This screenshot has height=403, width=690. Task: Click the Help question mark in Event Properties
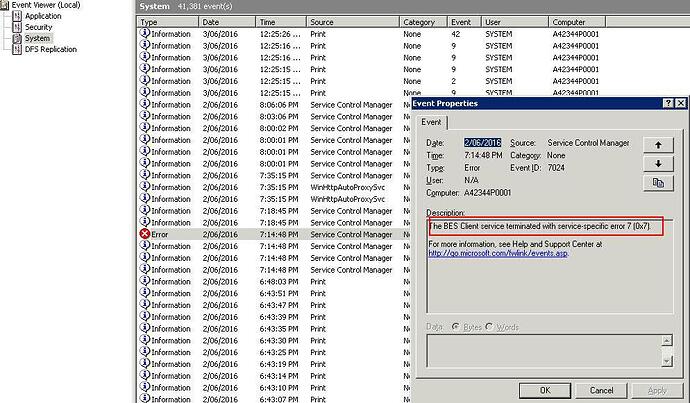(668, 103)
